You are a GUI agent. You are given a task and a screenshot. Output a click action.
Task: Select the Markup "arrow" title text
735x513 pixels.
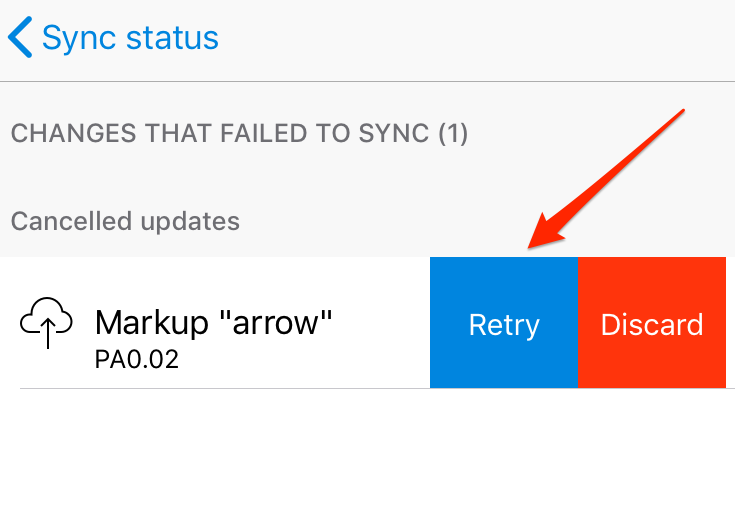click(x=213, y=323)
